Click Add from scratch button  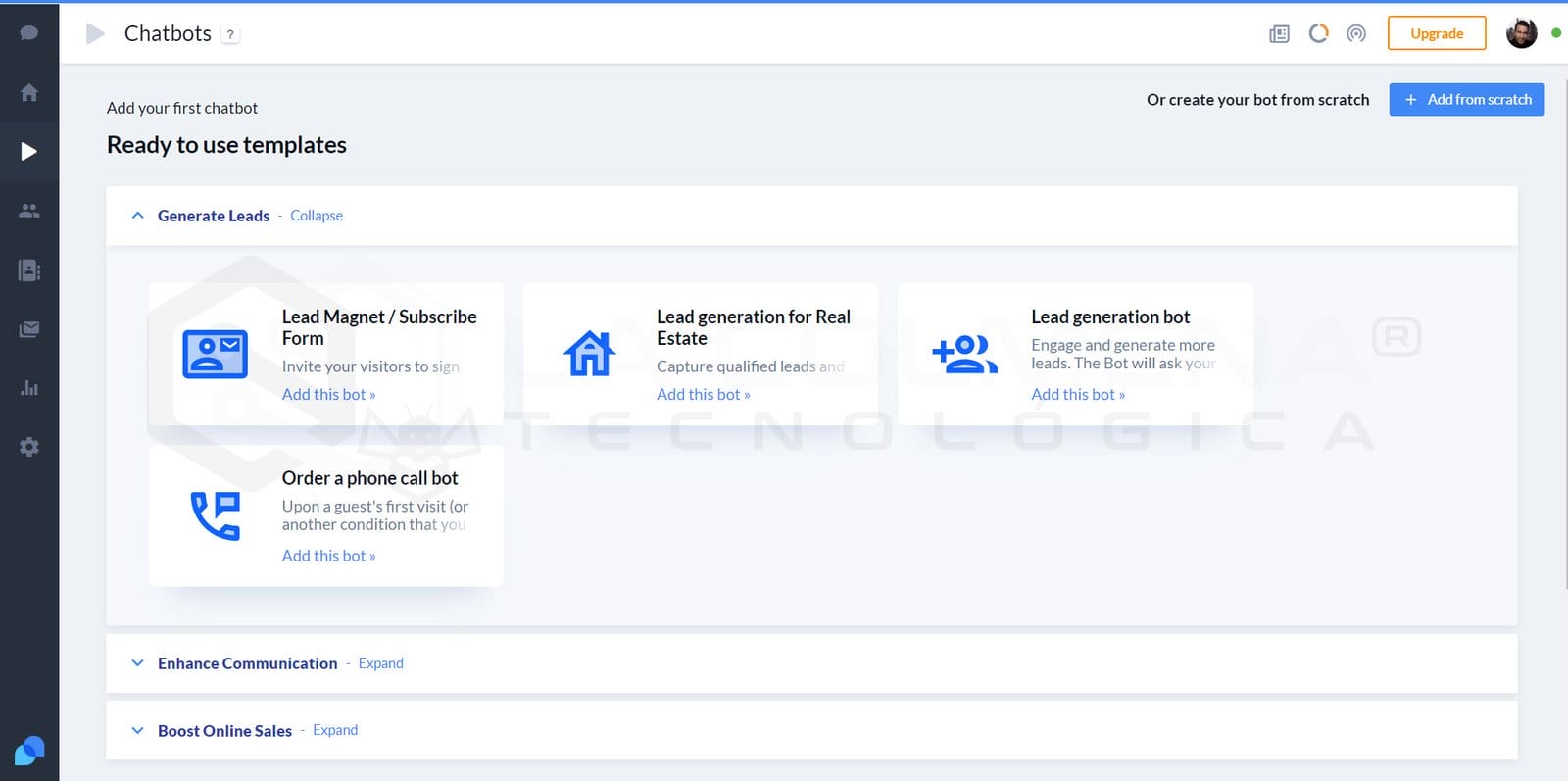1466,100
